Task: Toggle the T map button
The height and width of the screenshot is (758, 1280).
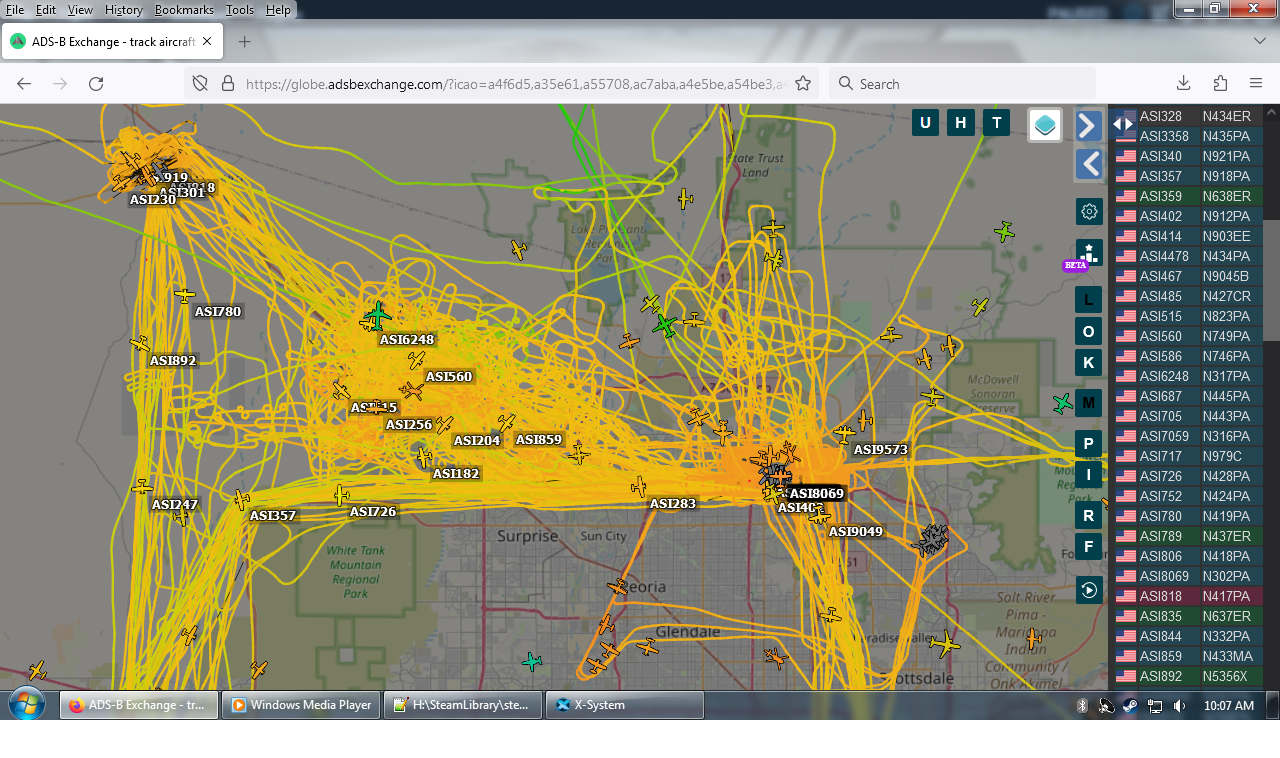Action: point(996,123)
